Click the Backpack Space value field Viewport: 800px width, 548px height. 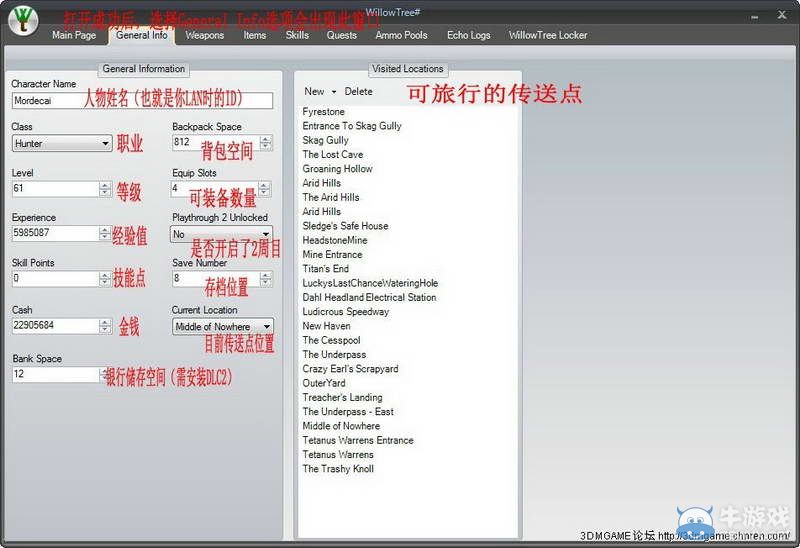(216, 142)
